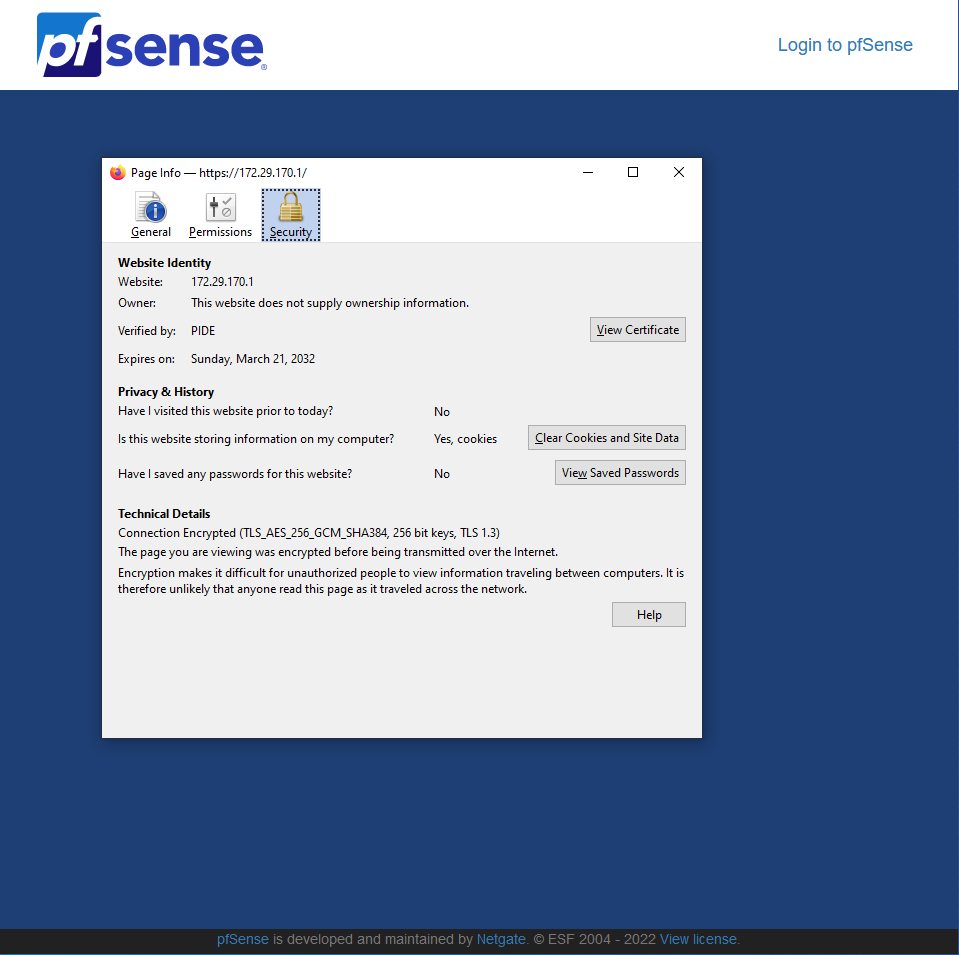This screenshot has height=955, width=959.
Task: Maximize the Page Info window
Action: click(x=633, y=172)
